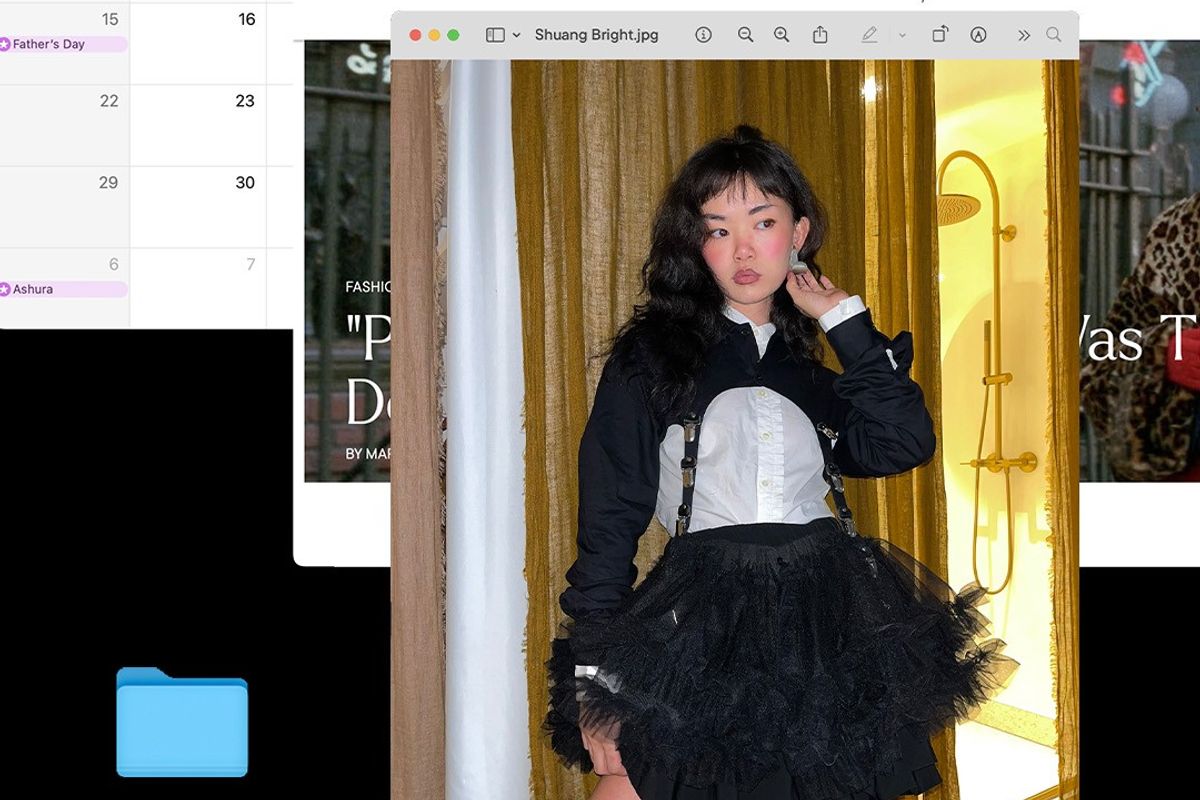The image size is (1200, 800).
Task: Show the Markup toolbar
Action: 978,35
